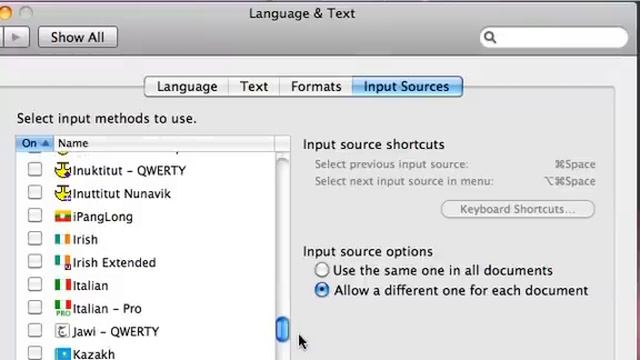Switch to the Language tab

tap(187, 87)
